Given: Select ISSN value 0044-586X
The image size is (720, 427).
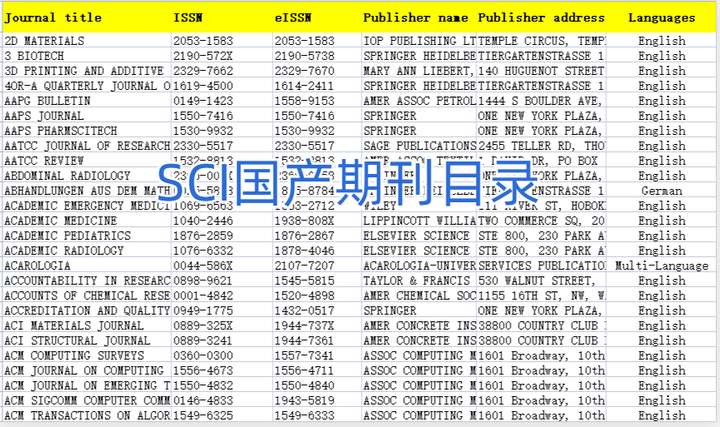Looking at the screenshot, I should (x=222, y=265).
